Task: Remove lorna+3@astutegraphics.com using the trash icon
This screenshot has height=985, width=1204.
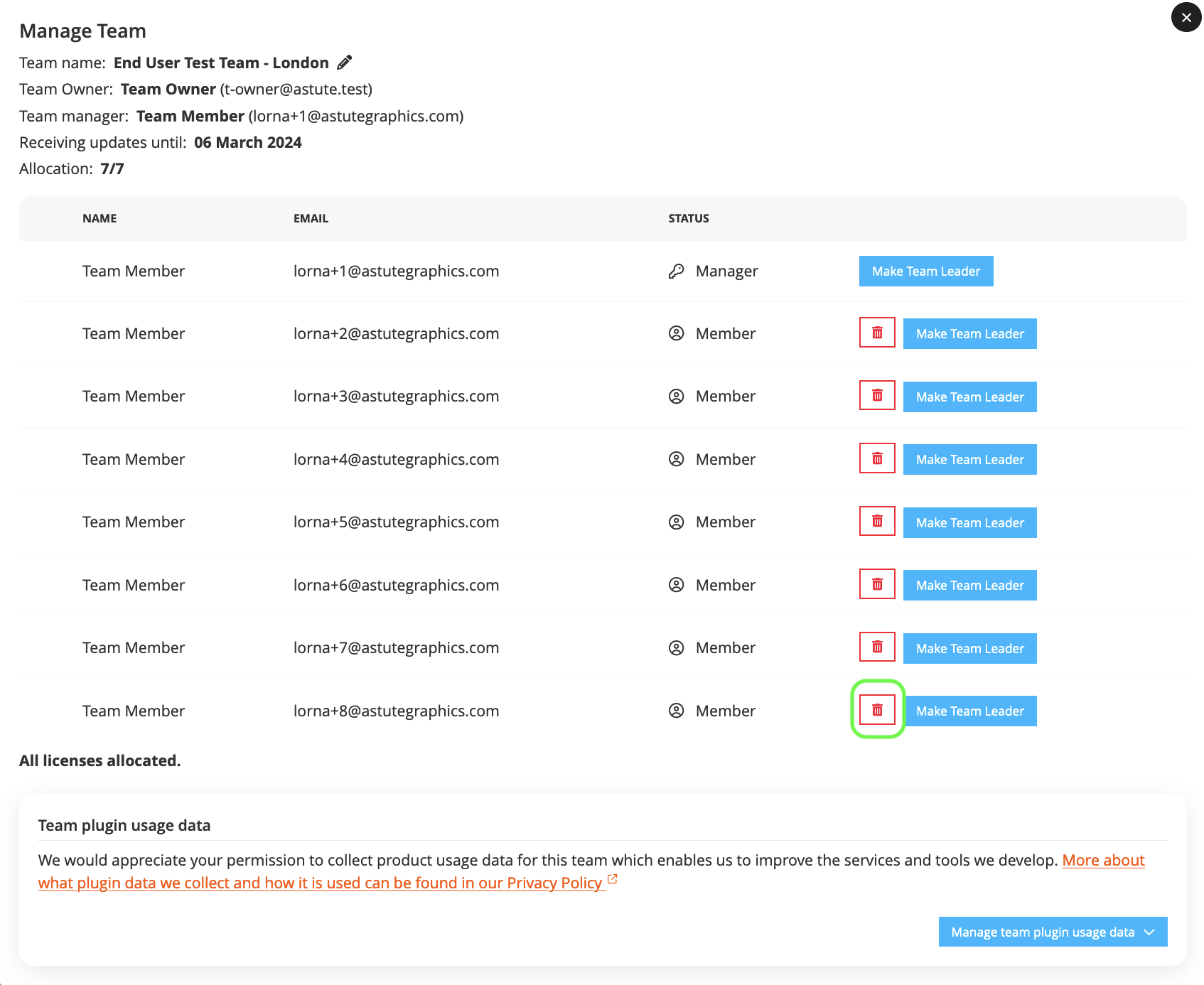Action: (x=877, y=396)
